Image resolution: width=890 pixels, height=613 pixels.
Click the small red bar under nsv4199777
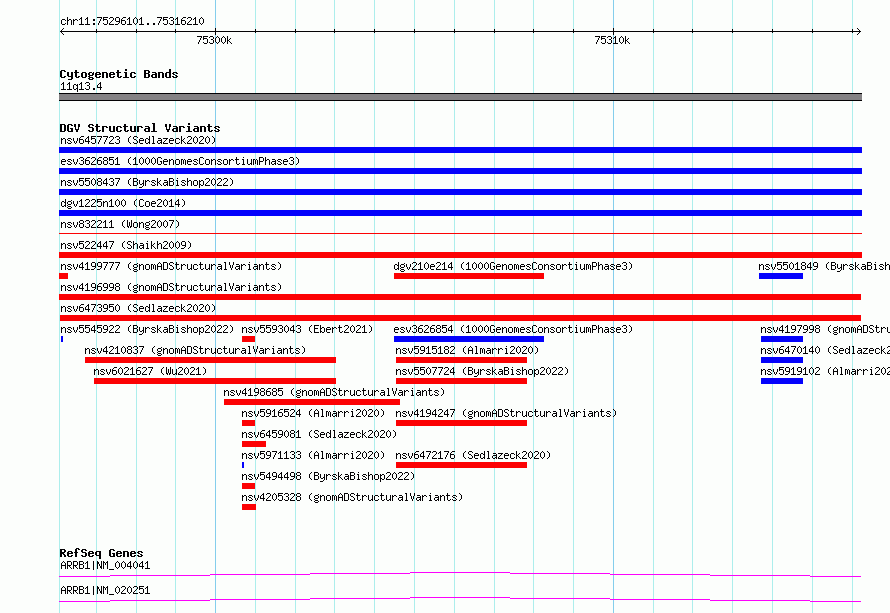(64, 276)
